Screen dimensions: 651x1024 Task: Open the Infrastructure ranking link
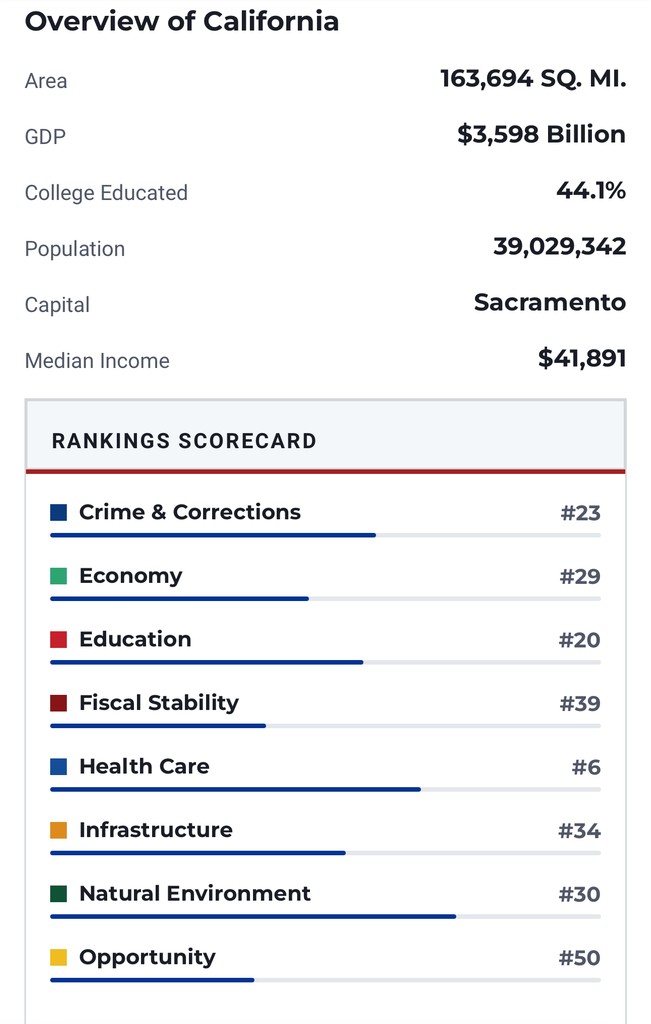pyautogui.click(x=156, y=830)
